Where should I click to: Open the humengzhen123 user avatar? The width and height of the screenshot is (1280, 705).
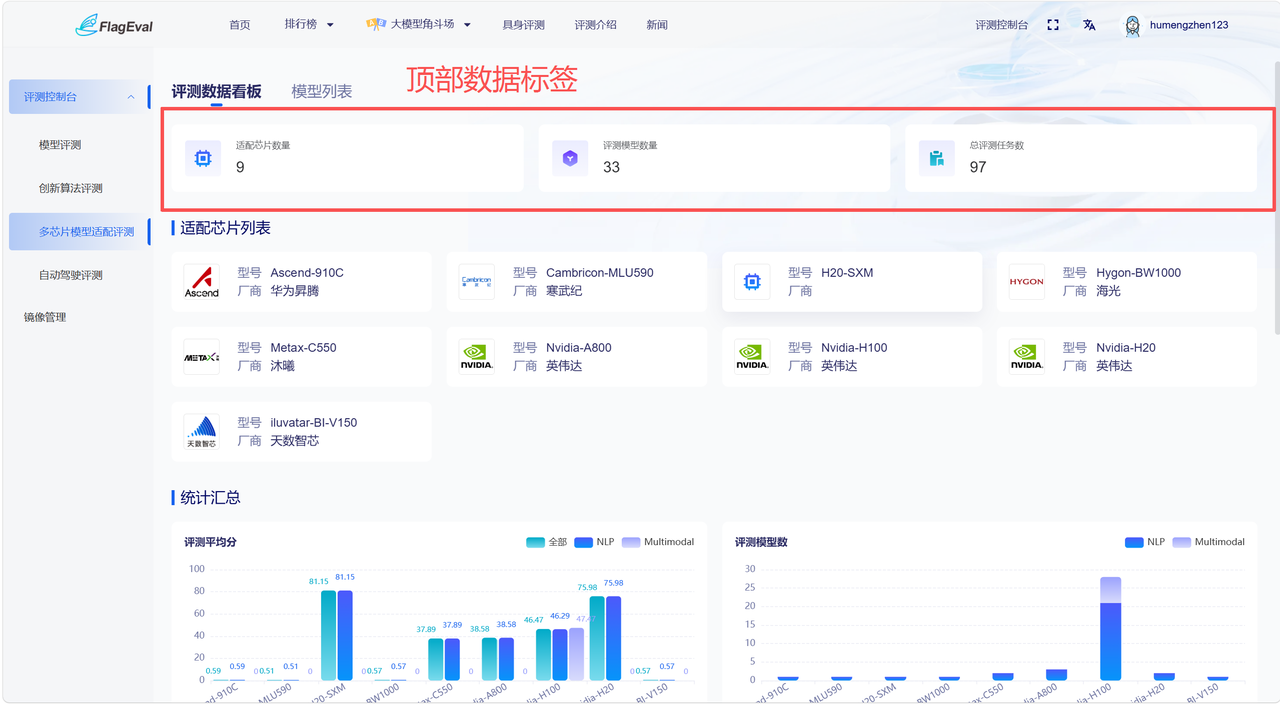click(x=1133, y=26)
